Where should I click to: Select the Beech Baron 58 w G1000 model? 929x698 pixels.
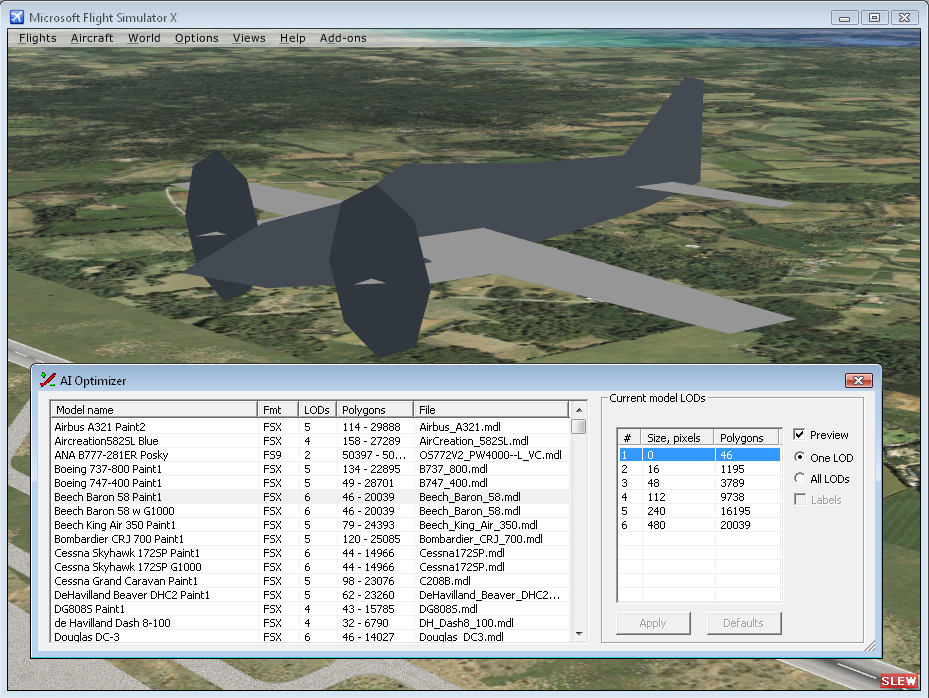(310, 511)
